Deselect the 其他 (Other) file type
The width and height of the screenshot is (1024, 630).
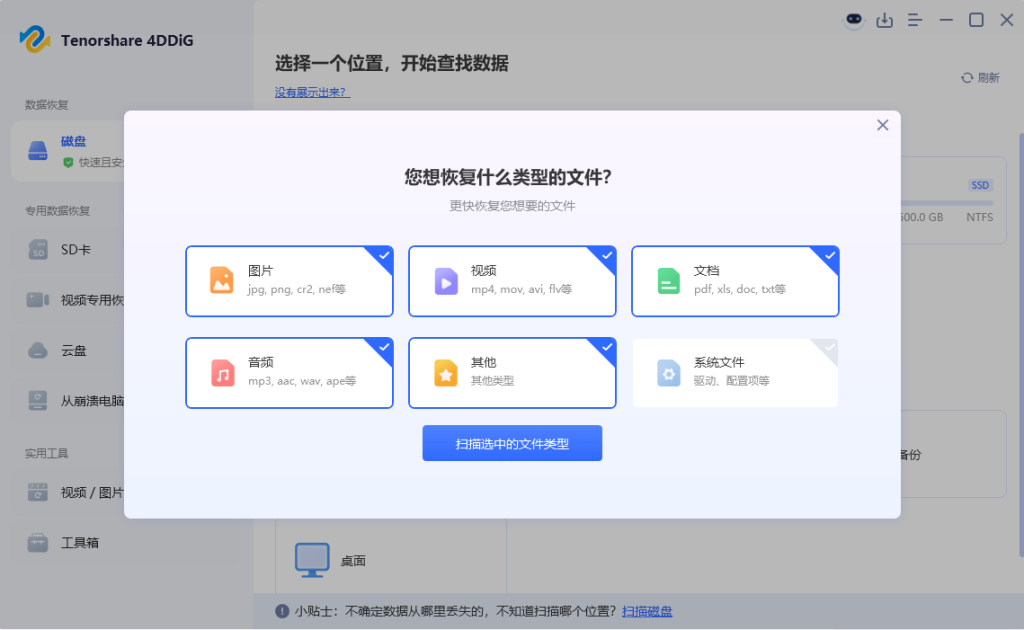(512, 373)
